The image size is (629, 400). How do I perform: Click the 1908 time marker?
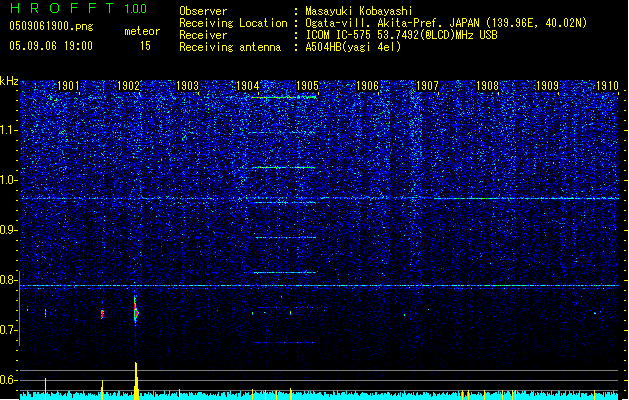(487, 86)
